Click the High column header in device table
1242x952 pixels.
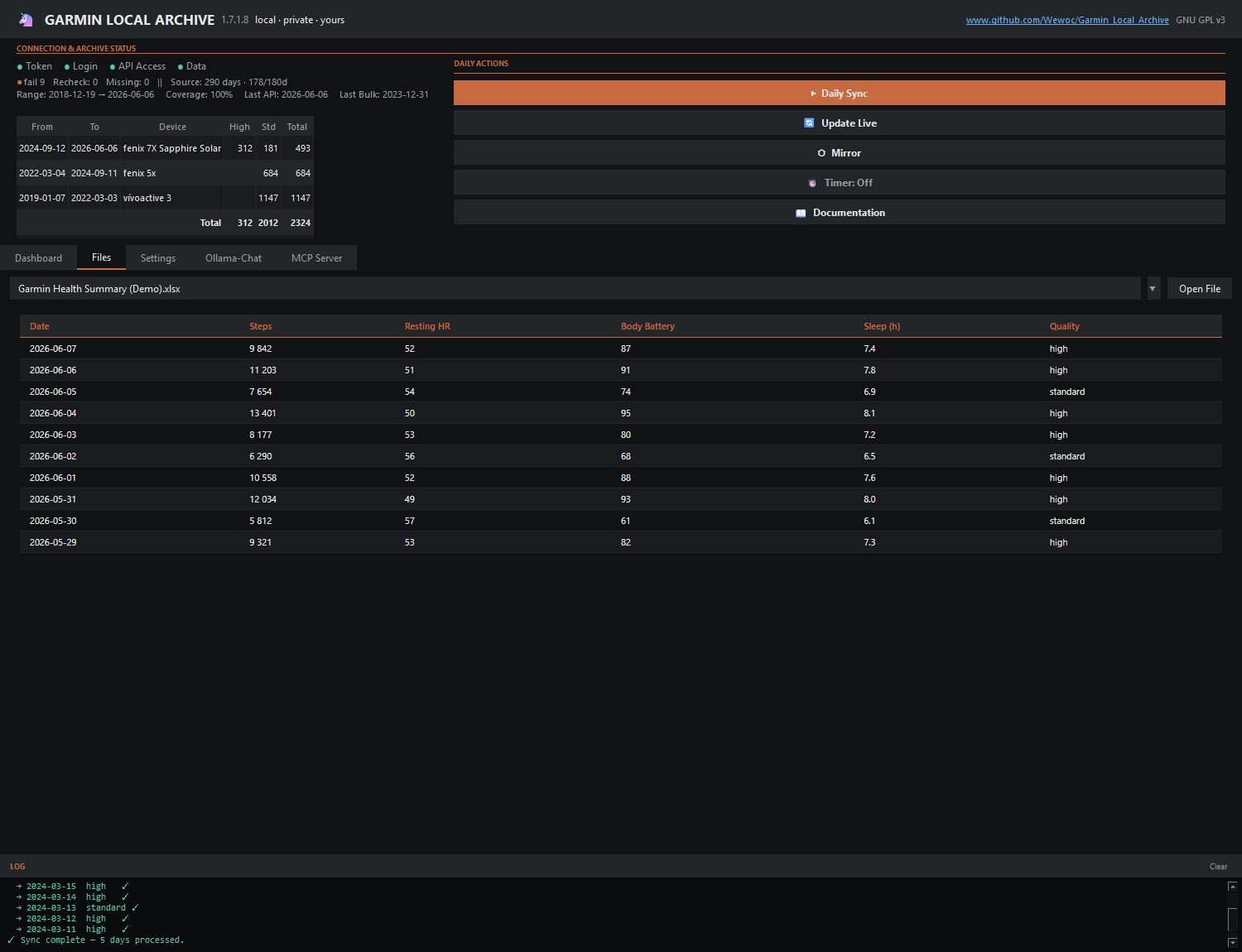[x=239, y=127]
